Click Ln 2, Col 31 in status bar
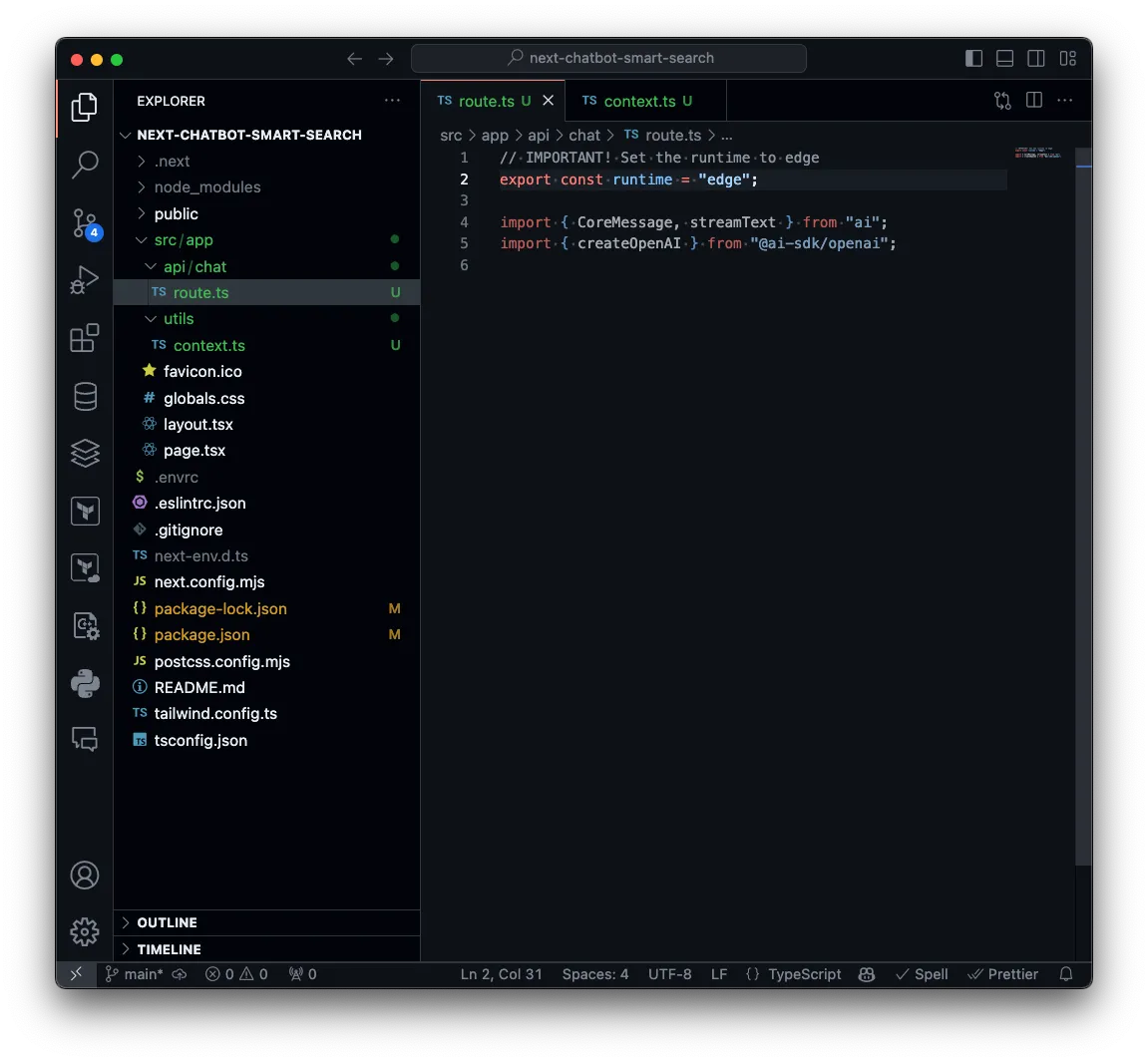 click(502, 974)
